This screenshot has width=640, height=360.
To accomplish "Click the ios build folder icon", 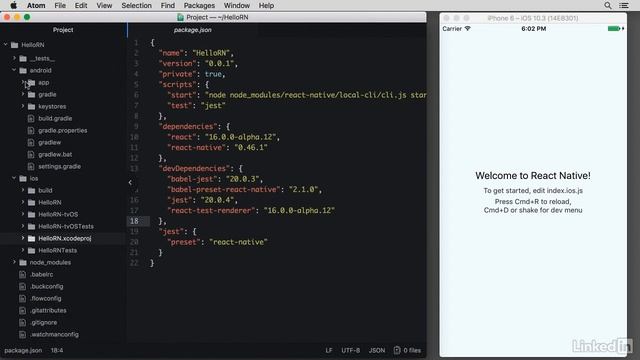I will [x=31, y=190].
